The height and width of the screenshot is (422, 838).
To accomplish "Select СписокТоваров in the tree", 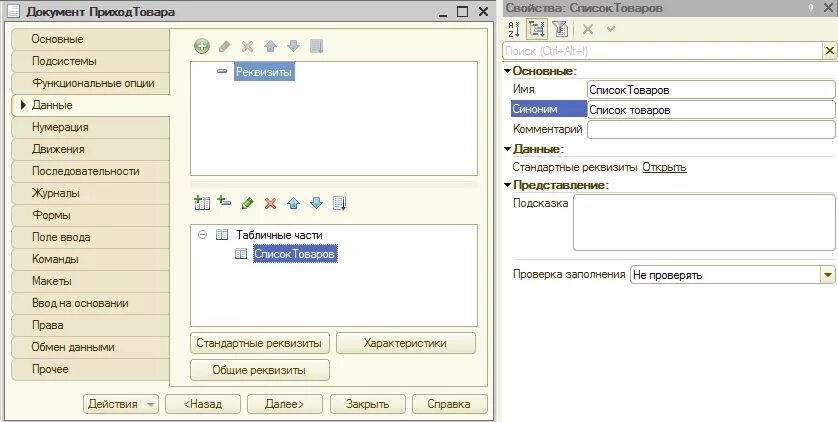I will [294, 254].
